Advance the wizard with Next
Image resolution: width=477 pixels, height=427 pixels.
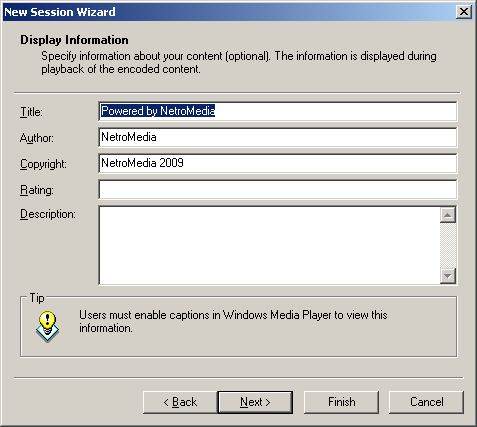(x=255, y=402)
